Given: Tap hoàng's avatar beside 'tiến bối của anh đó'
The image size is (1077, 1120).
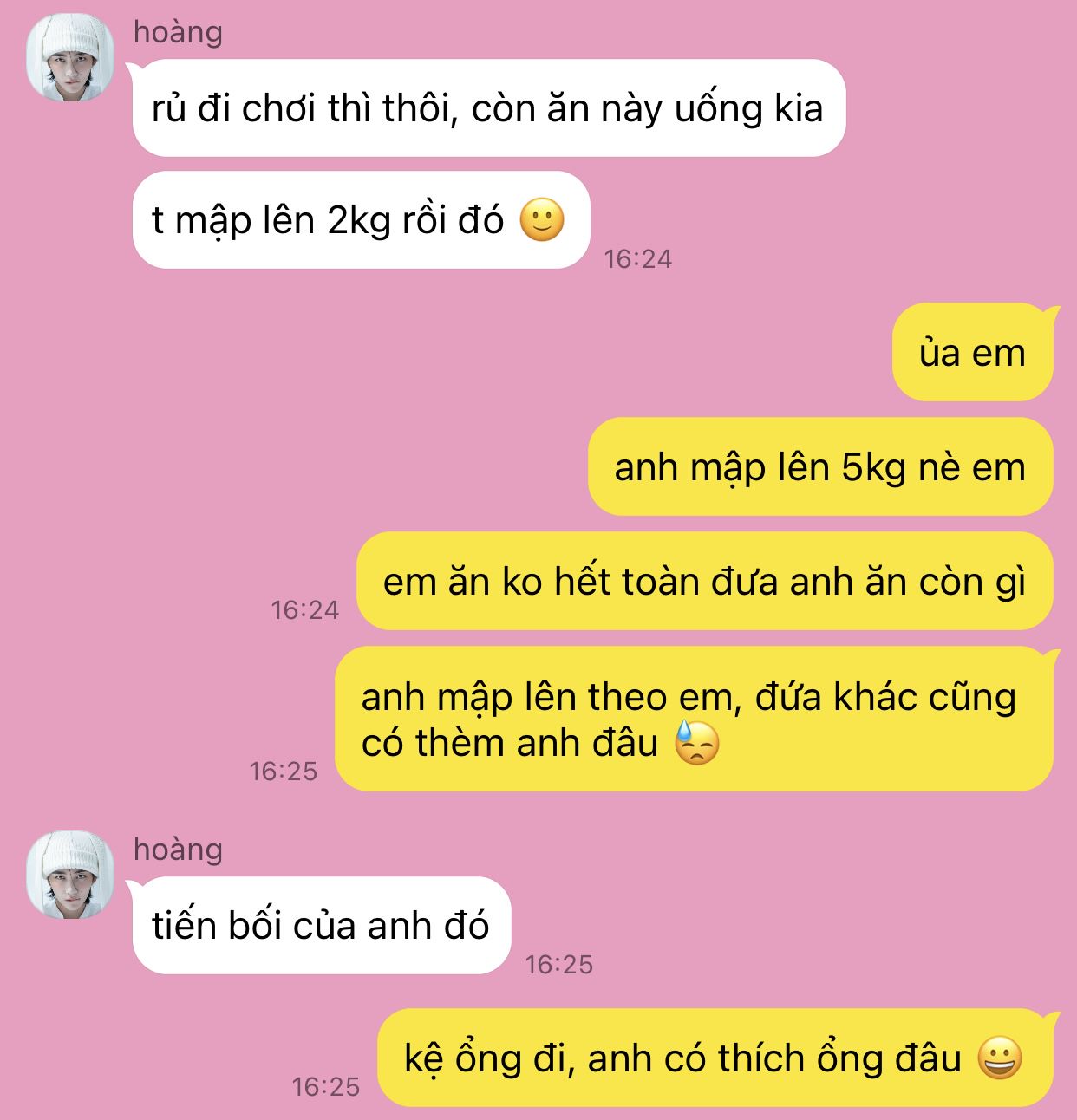Looking at the screenshot, I should (x=70, y=876).
